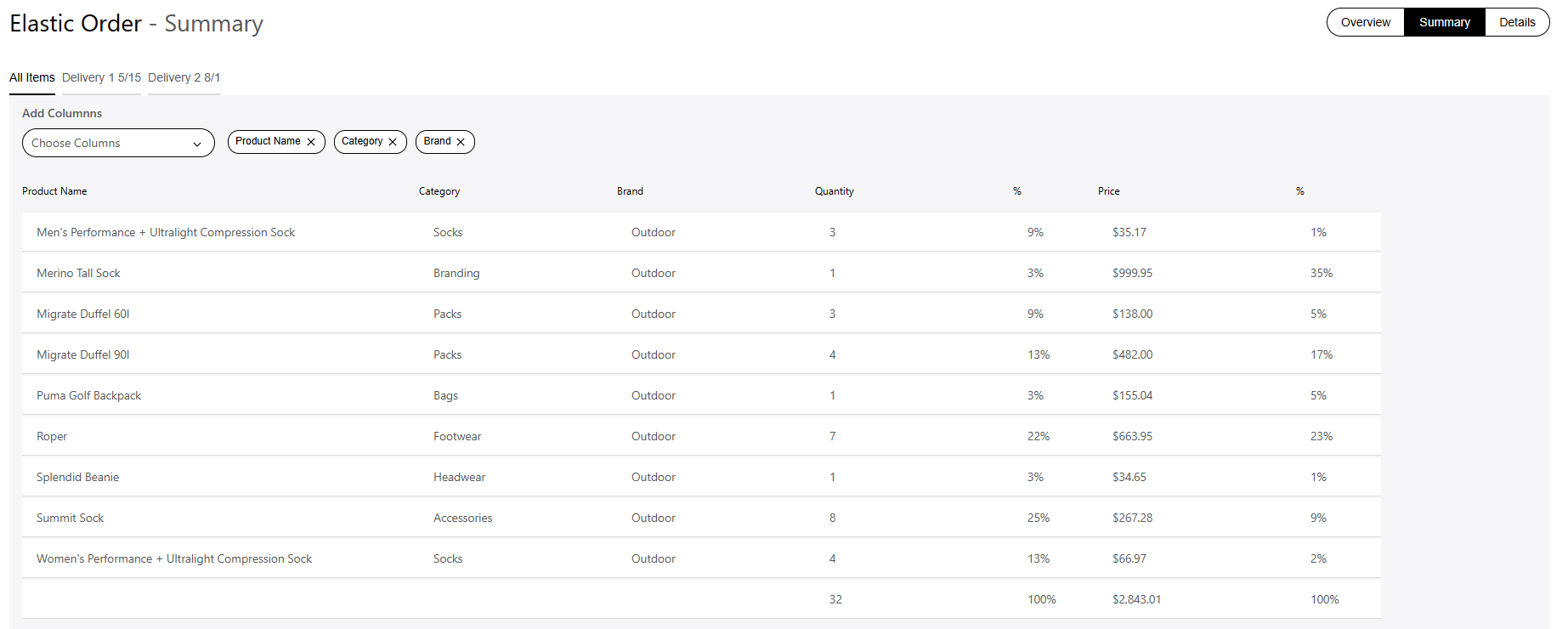Viewport: 1568px width, 629px height.
Task: Sort by Product Name column header
Action: 54,191
